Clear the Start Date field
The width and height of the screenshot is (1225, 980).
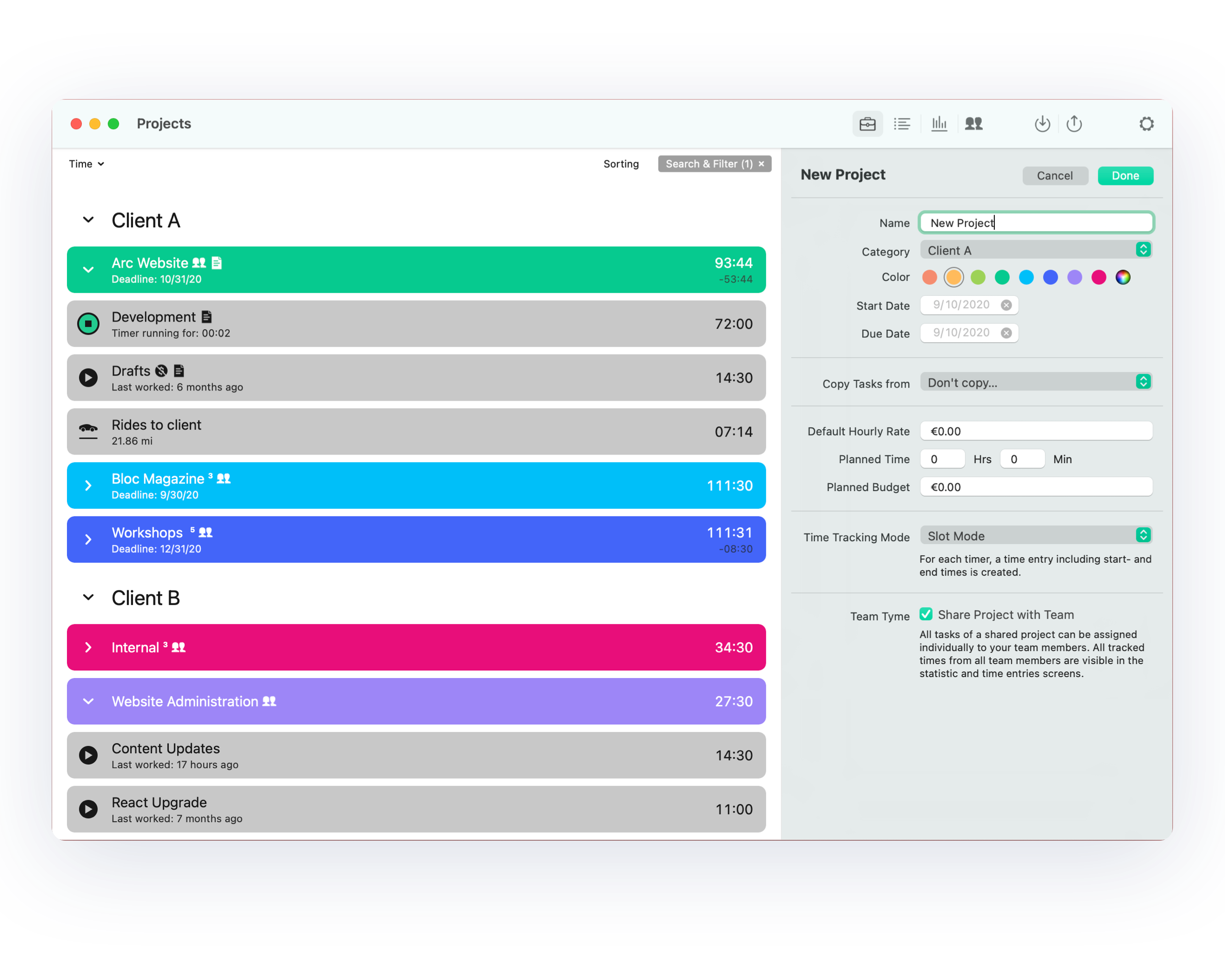coord(1006,305)
